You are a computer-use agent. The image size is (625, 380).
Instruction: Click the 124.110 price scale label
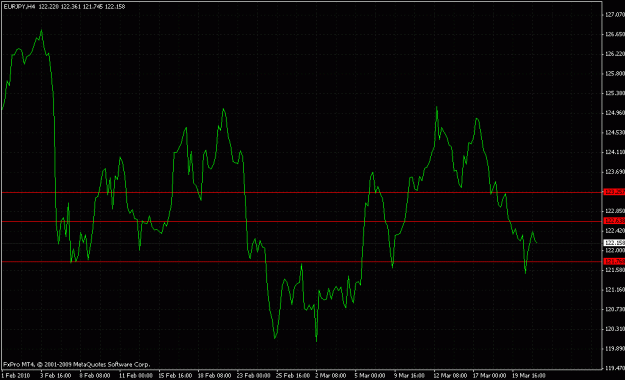pos(615,152)
